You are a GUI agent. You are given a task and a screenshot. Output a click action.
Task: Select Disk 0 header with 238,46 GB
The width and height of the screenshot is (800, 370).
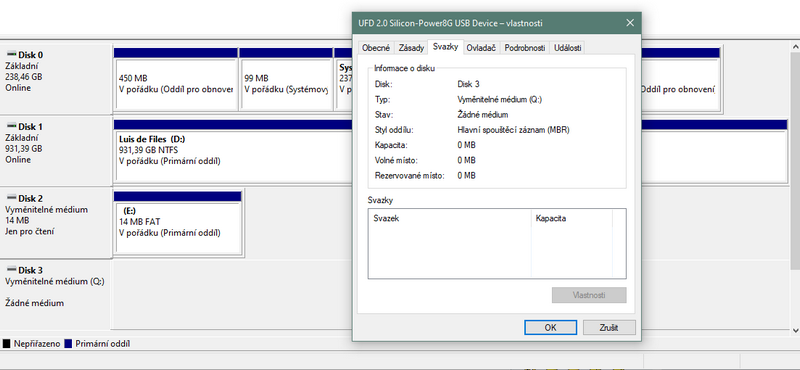click(56, 79)
